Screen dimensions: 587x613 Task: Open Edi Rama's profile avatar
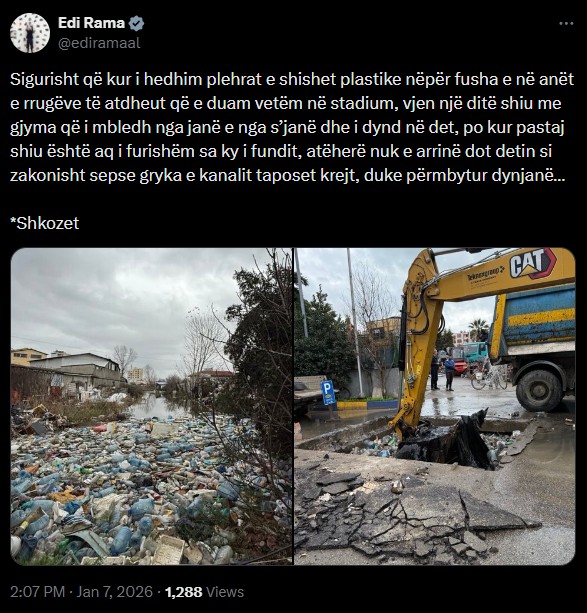[x=30, y=33]
